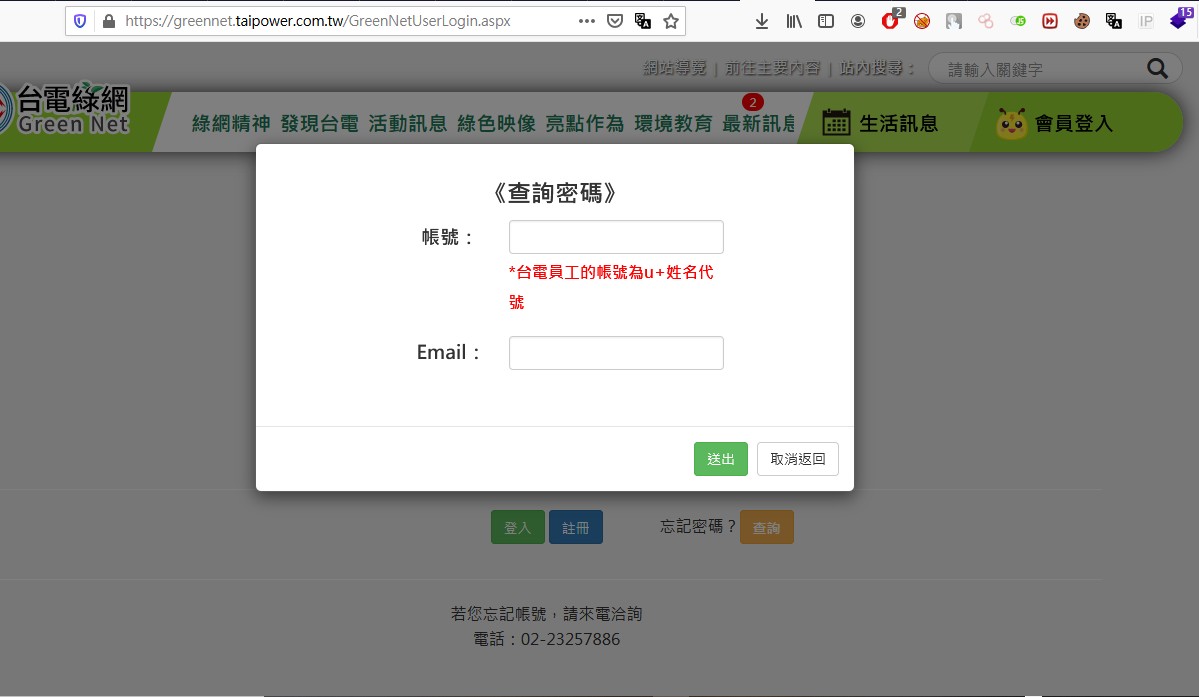Open the Firefox downloads panel
The width and height of the screenshot is (1199, 697).
[762, 21]
